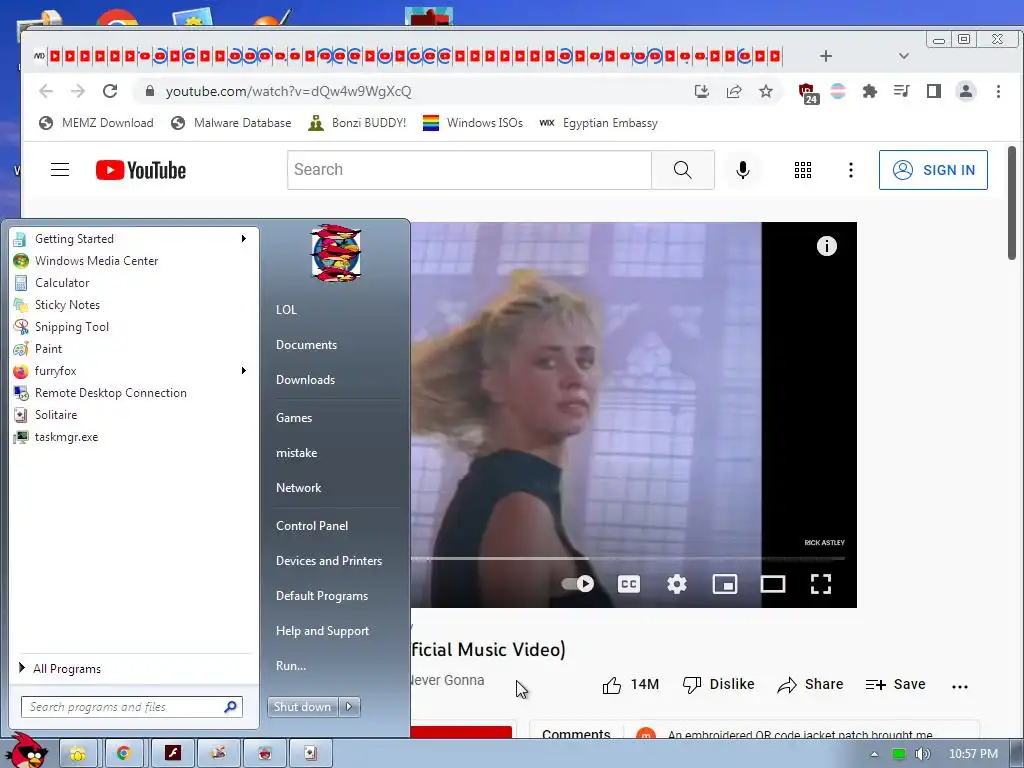Click the Start button bird icon
The height and width of the screenshot is (768, 1024).
pyautogui.click(x=26, y=750)
